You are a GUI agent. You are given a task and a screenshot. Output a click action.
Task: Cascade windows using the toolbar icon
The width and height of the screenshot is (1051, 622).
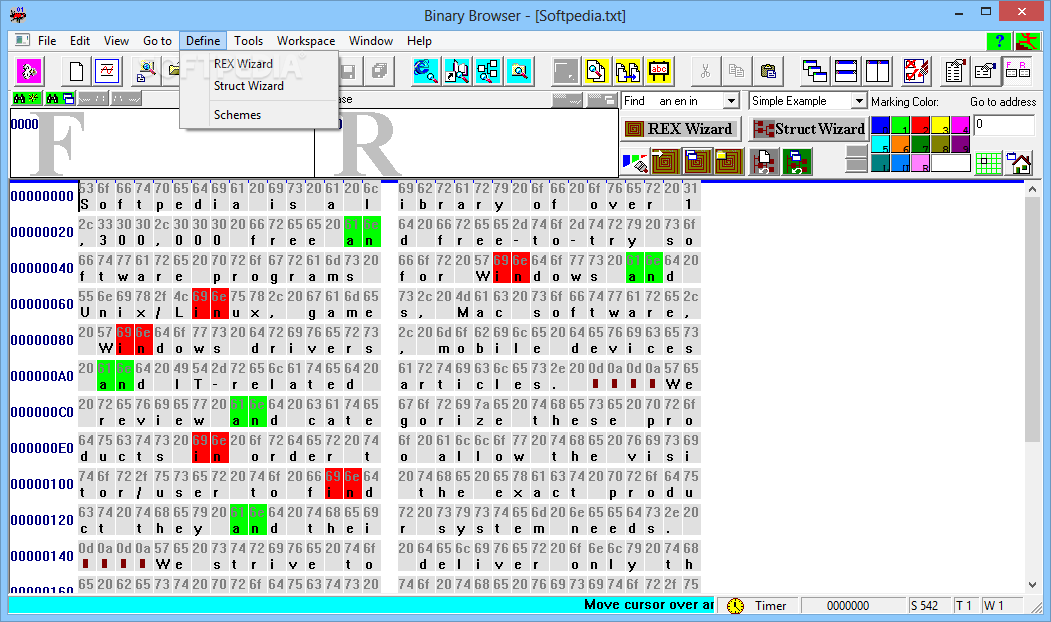(814, 70)
